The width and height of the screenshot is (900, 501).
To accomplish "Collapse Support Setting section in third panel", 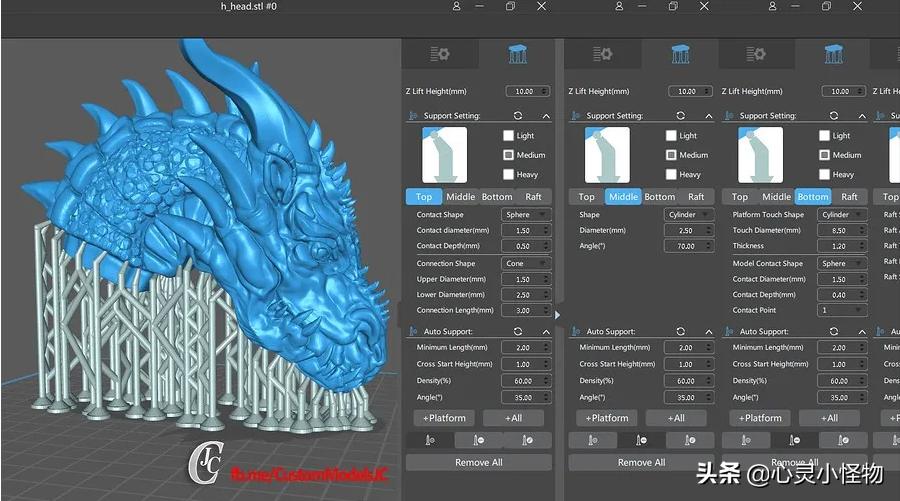I will point(863,116).
